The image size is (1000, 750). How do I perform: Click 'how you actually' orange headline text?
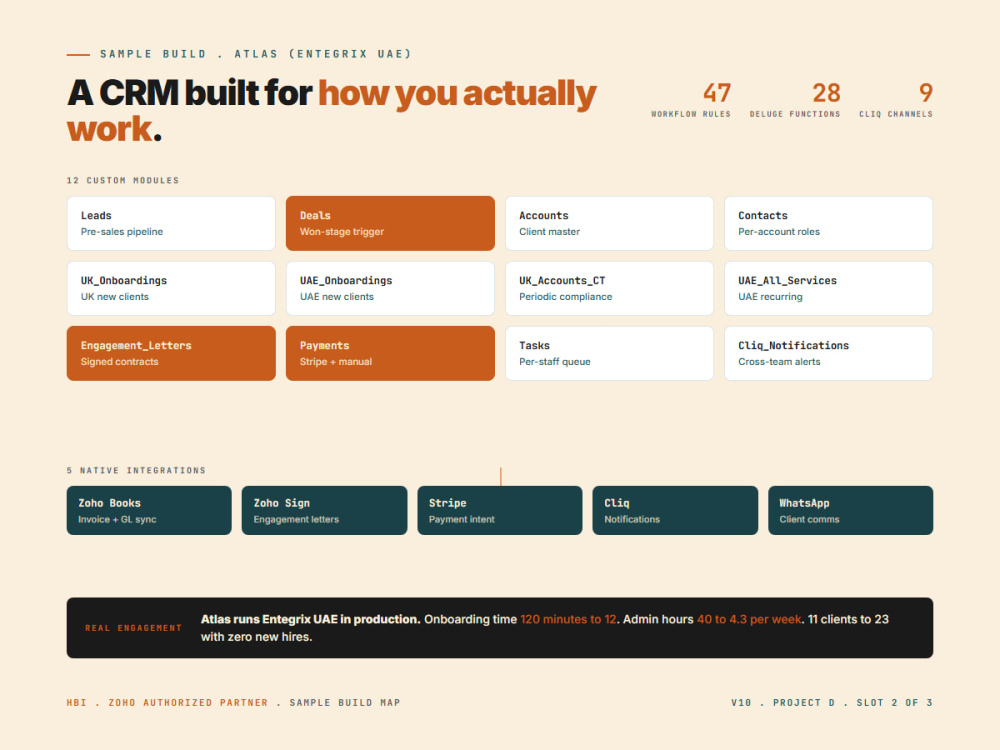457,94
